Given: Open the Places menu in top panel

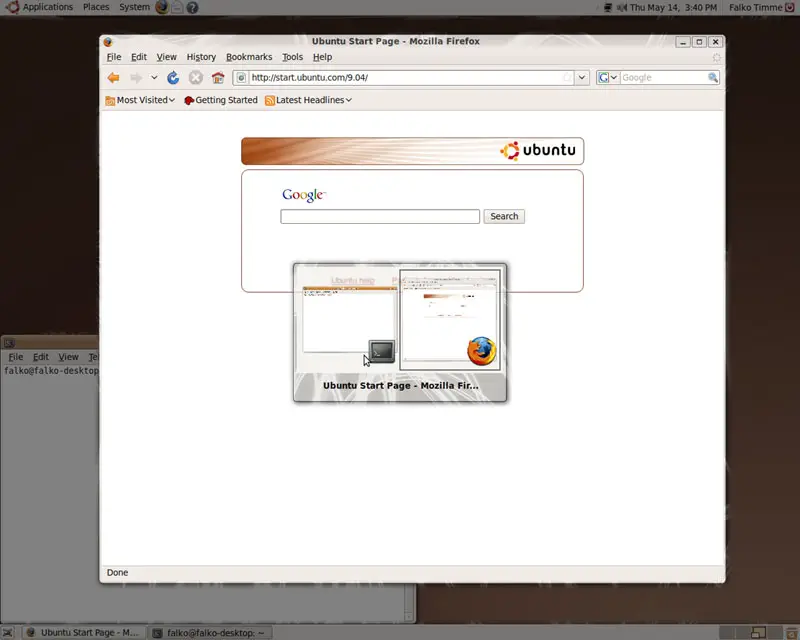Looking at the screenshot, I should click(96, 7).
